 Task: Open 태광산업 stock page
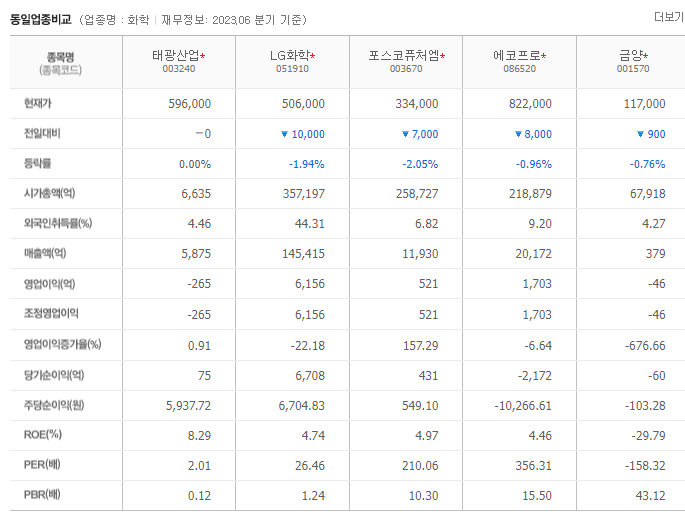(176, 55)
